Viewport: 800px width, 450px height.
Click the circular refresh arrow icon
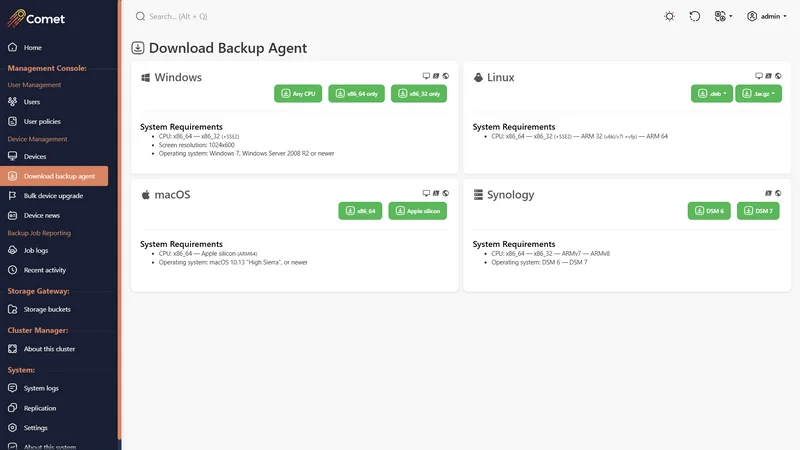coord(694,16)
